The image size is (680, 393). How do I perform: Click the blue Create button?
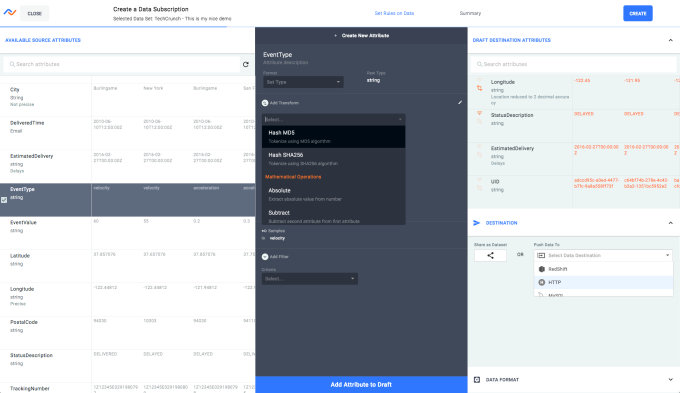tap(638, 13)
